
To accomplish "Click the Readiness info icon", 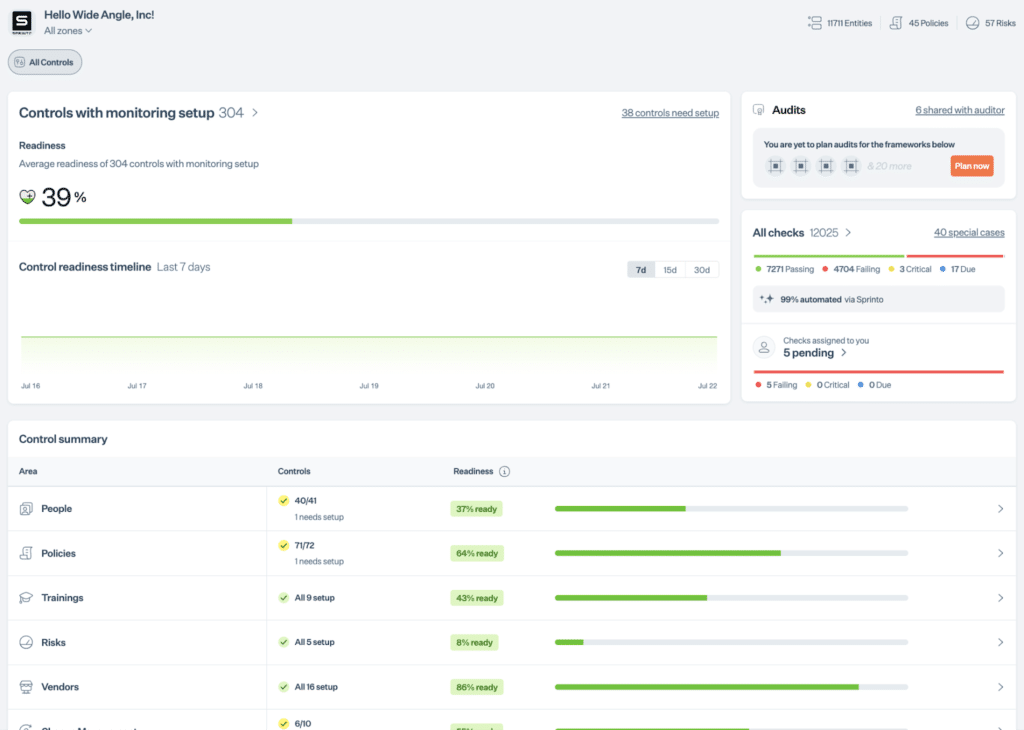I will click(504, 471).
